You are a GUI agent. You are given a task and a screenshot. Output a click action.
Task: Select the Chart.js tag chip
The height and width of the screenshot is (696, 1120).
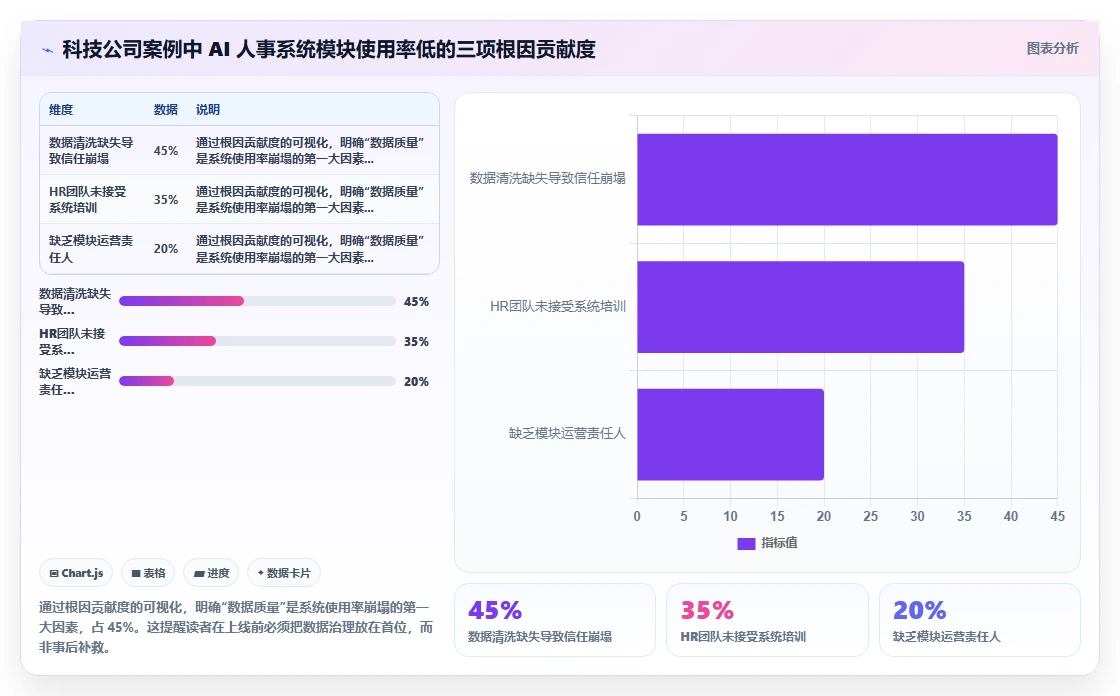(76, 573)
